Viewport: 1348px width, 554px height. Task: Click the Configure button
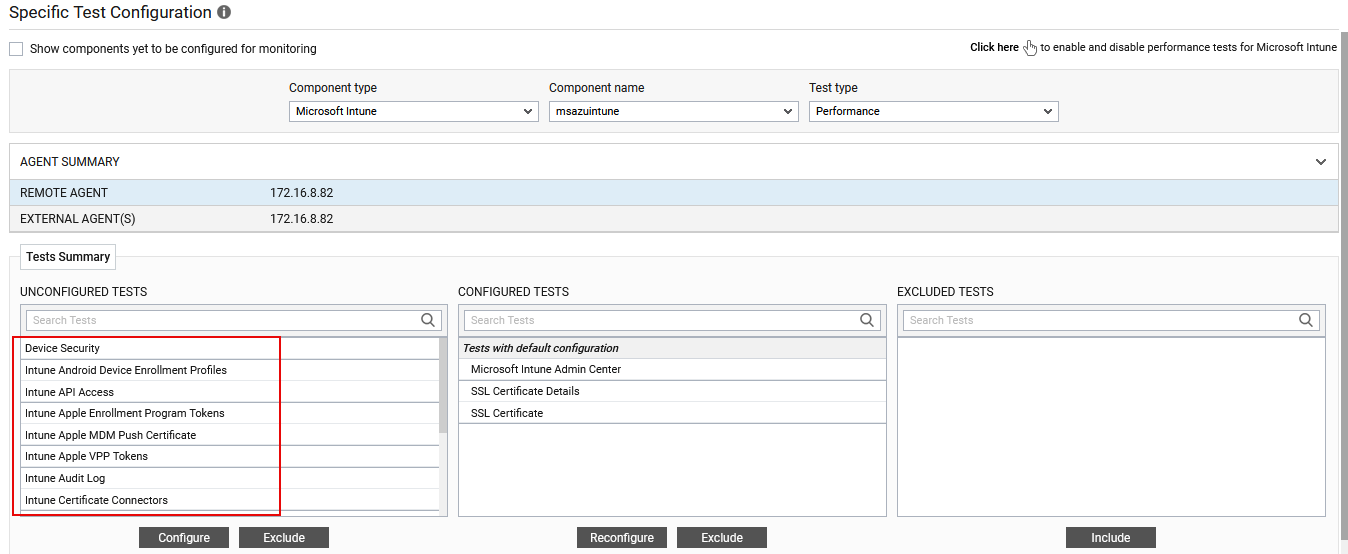(x=184, y=538)
